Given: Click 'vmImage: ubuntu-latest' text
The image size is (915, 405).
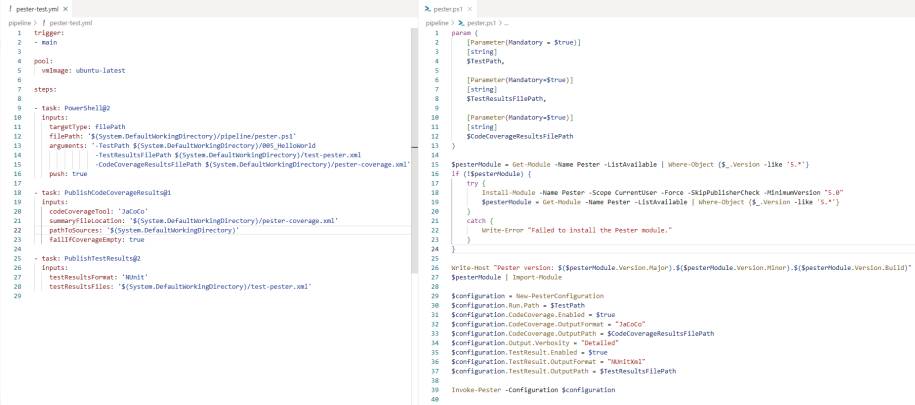Looking at the screenshot, I should pos(83,70).
